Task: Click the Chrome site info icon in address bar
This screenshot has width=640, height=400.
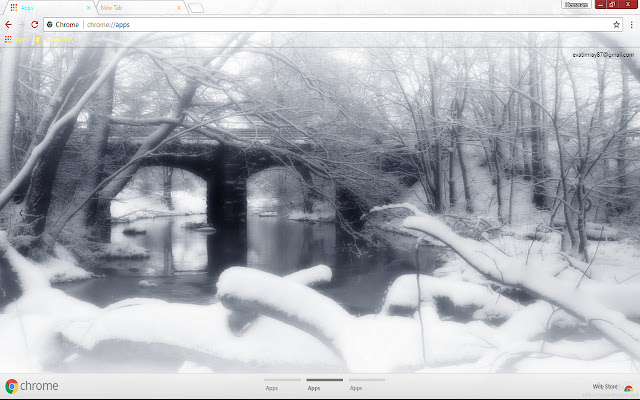Action: pyautogui.click(x=50, y=24)
